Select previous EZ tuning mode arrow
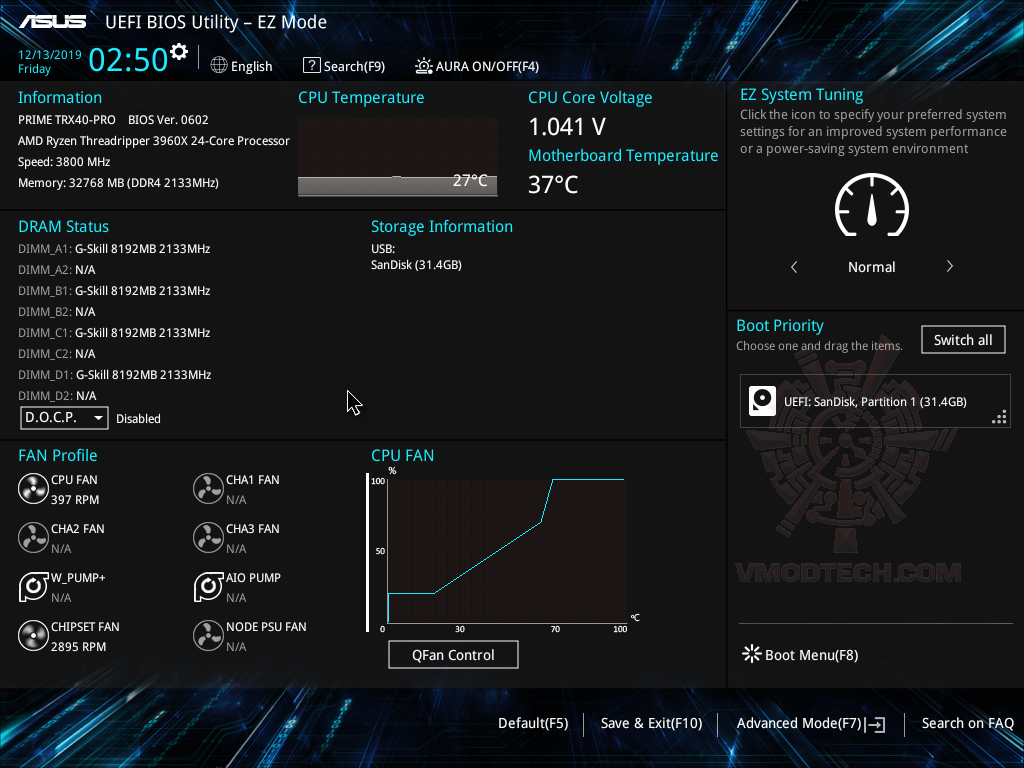This screenshot has height=768, width=1024. [794, 266]
